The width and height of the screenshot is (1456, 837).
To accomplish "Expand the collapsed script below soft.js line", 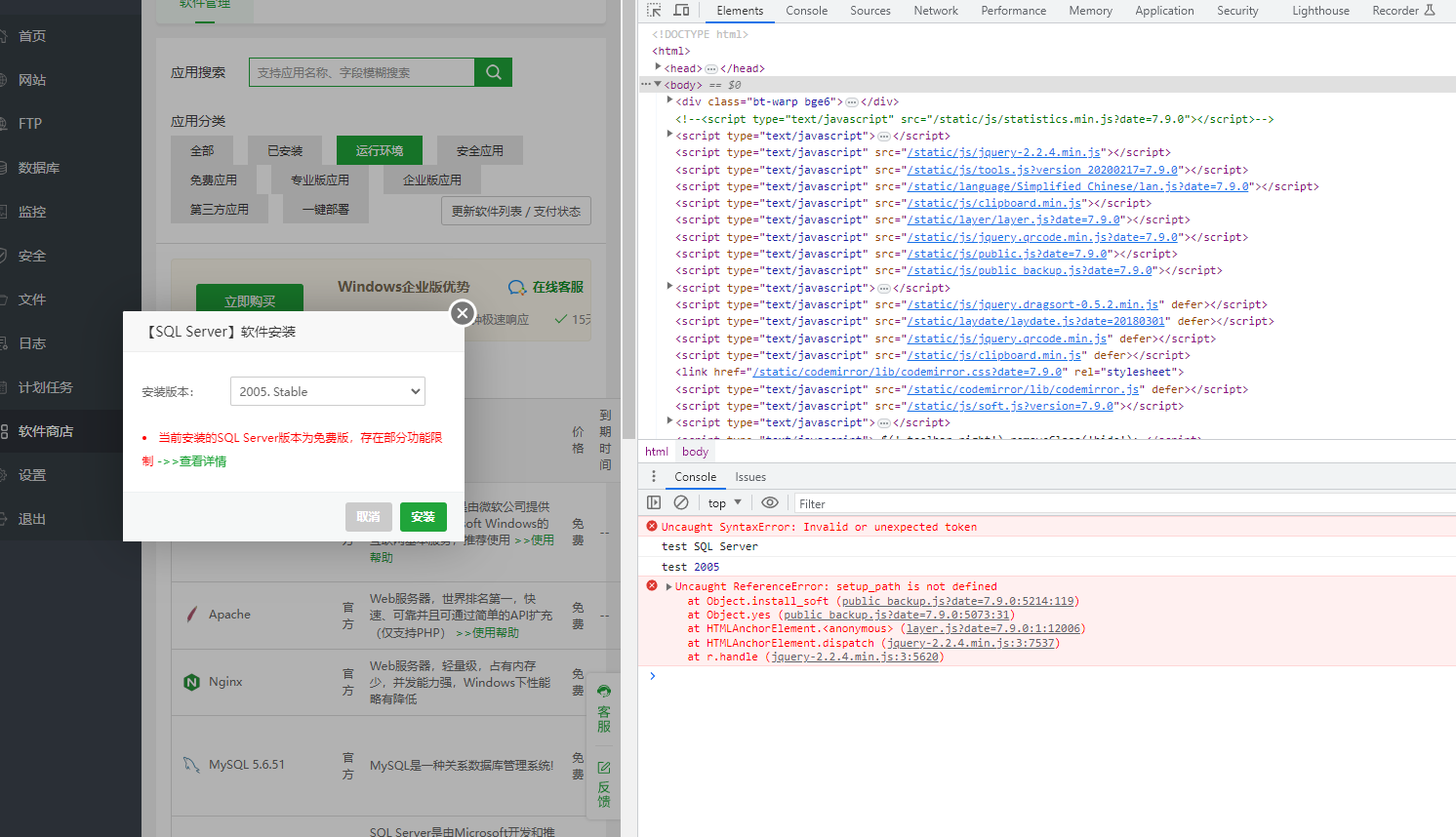I will pyautogui.click(x=669, y=421).
